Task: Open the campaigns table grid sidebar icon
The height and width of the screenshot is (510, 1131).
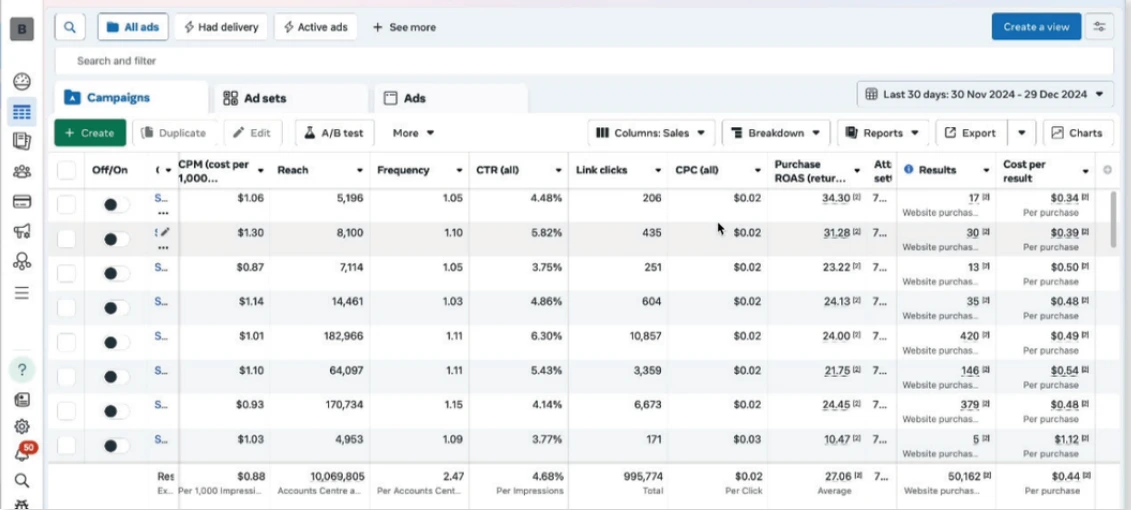Action: pyautogui.click(x=22, y=112)
